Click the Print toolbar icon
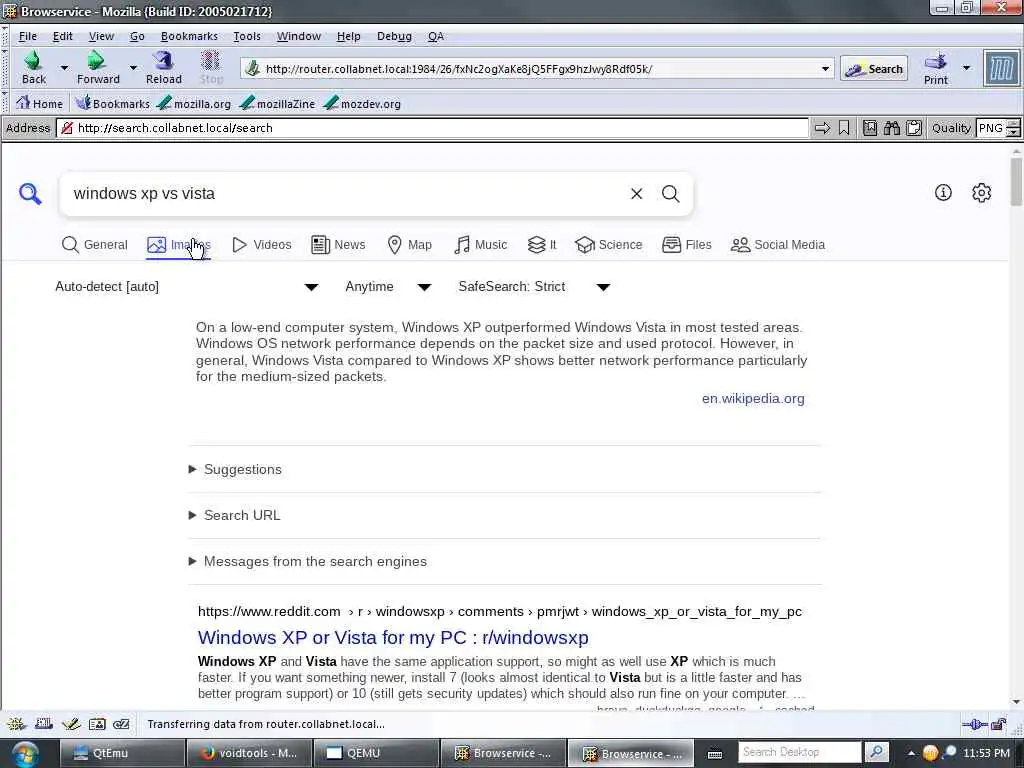Image resolution: width=1024 pixels, height=768 pixels. [x=935, y=62]
